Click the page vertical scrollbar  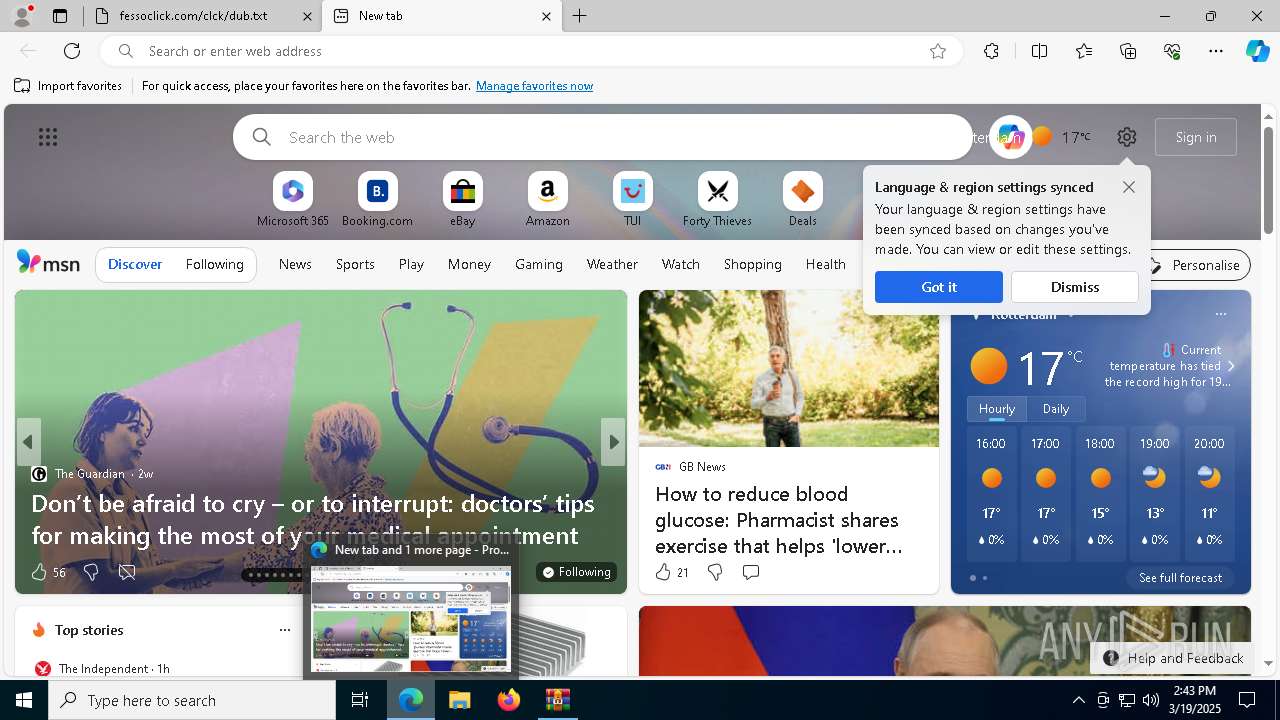(1269, 180)
